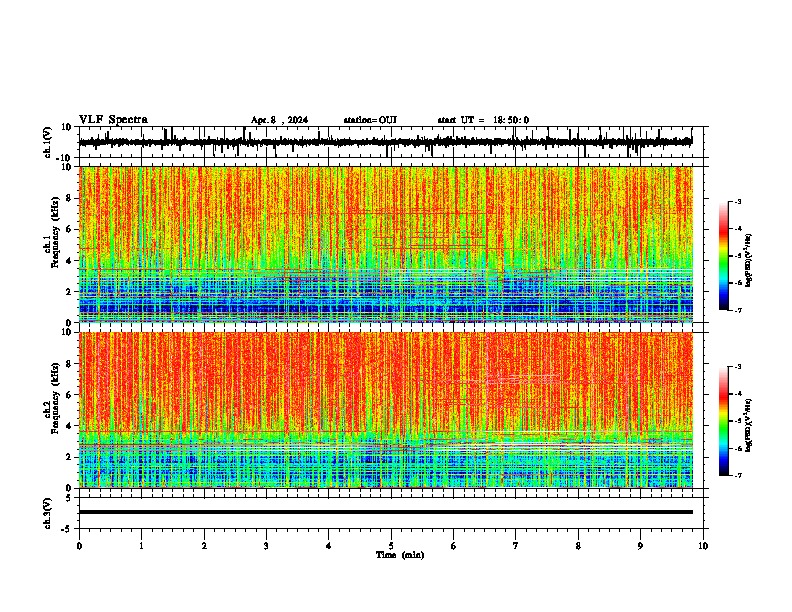Image resolution: width=792 pixels, height=612 pixels.
Task: Click the ch.3 flat black trace line
Action: (386, 512)
